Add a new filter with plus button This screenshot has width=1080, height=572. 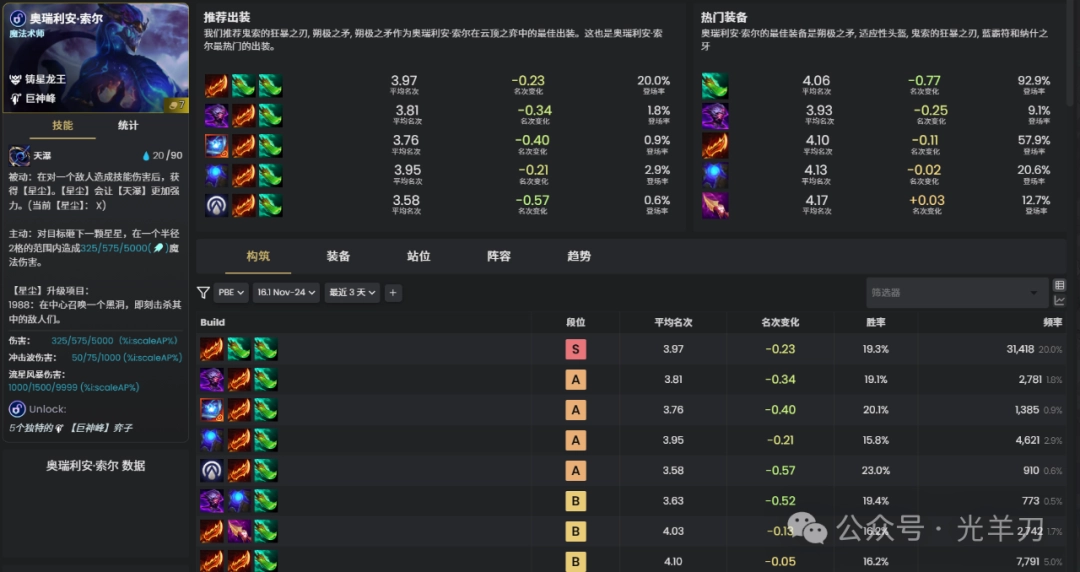point(393,293)
